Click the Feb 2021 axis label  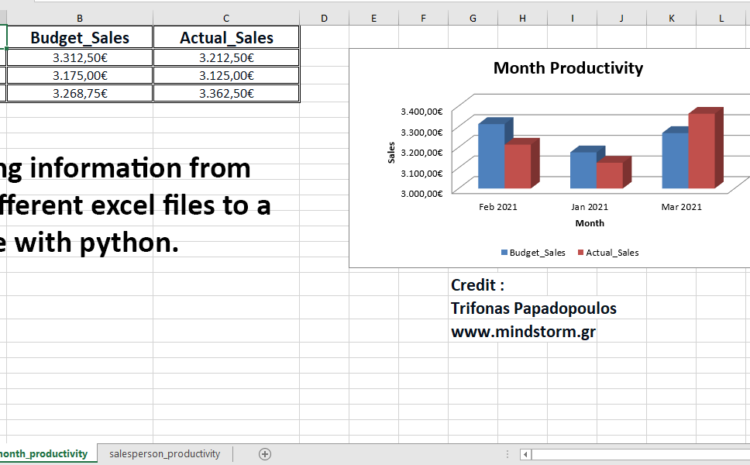point(498,207)
